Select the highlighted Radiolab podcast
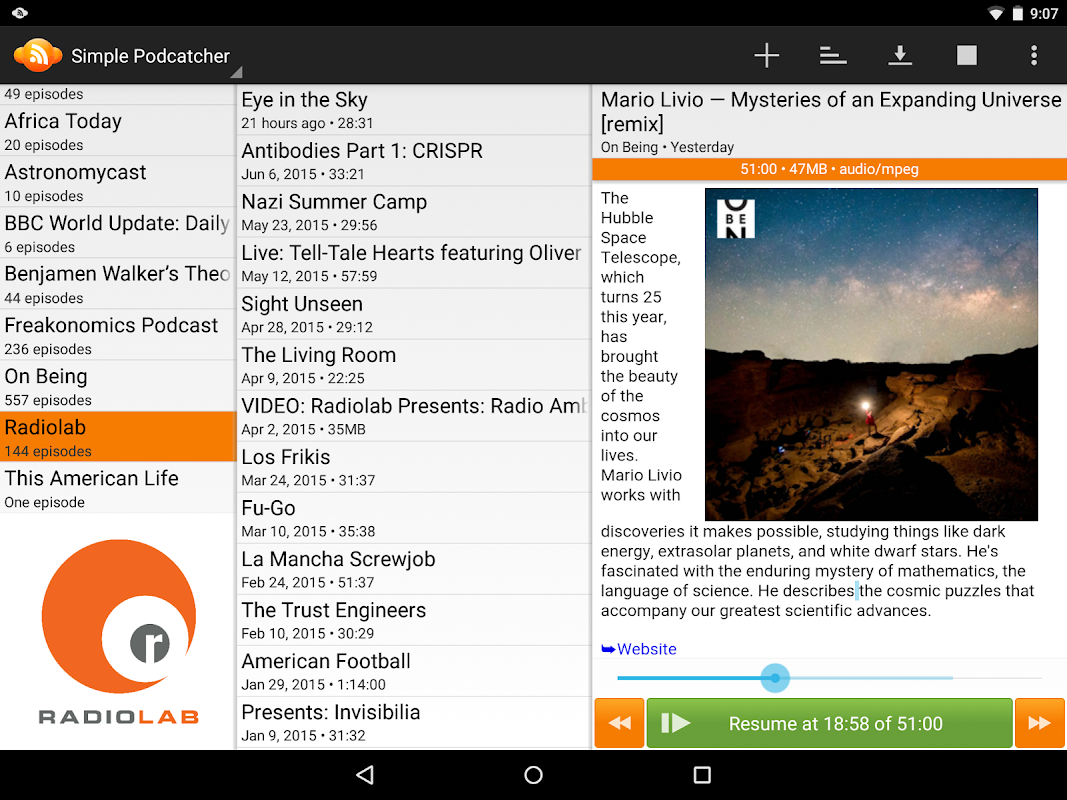This screenshot has width=1067, height=800. (117, 437)
